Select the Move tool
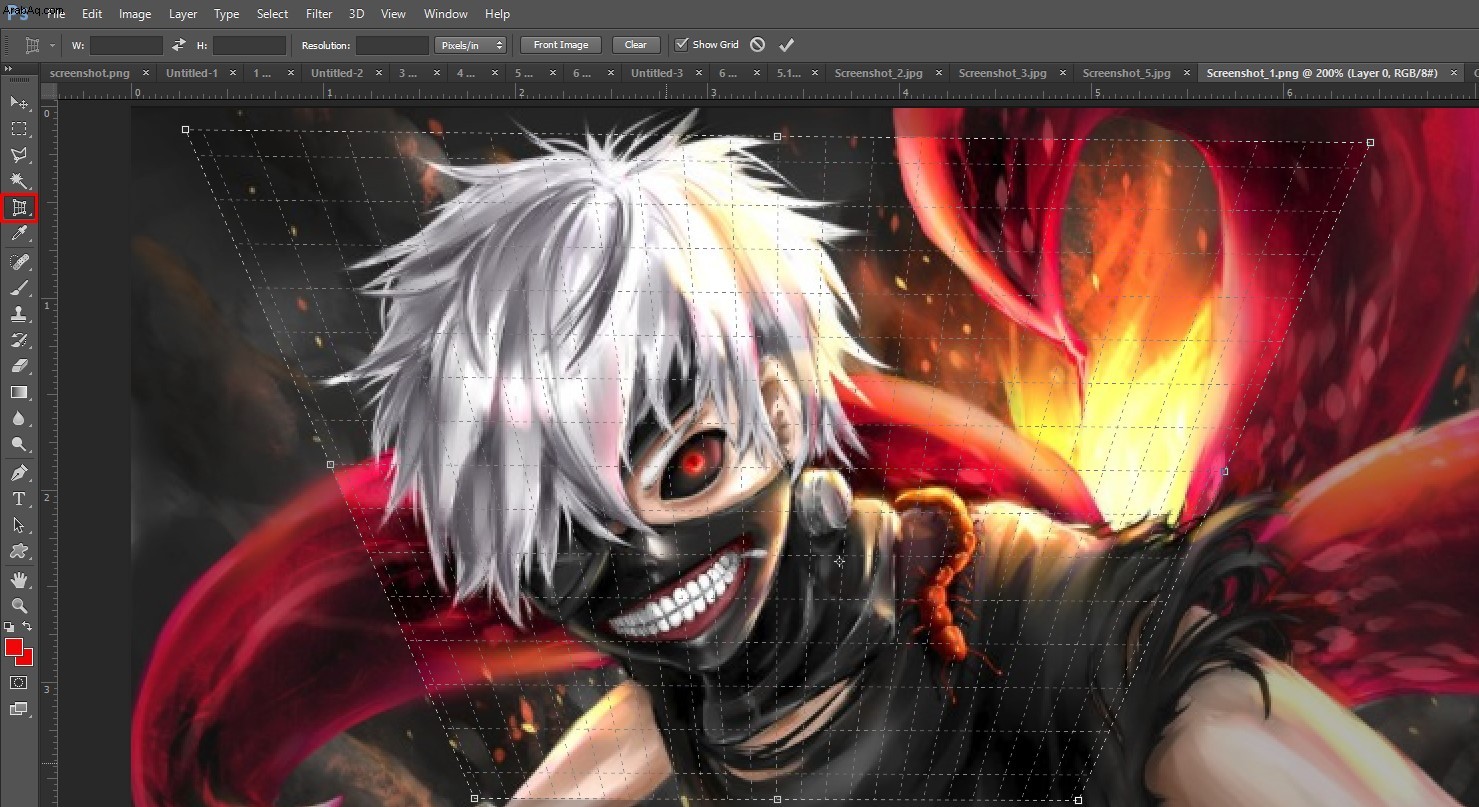The height and width of the screenshot is (807, 1479). coord(19,103)
